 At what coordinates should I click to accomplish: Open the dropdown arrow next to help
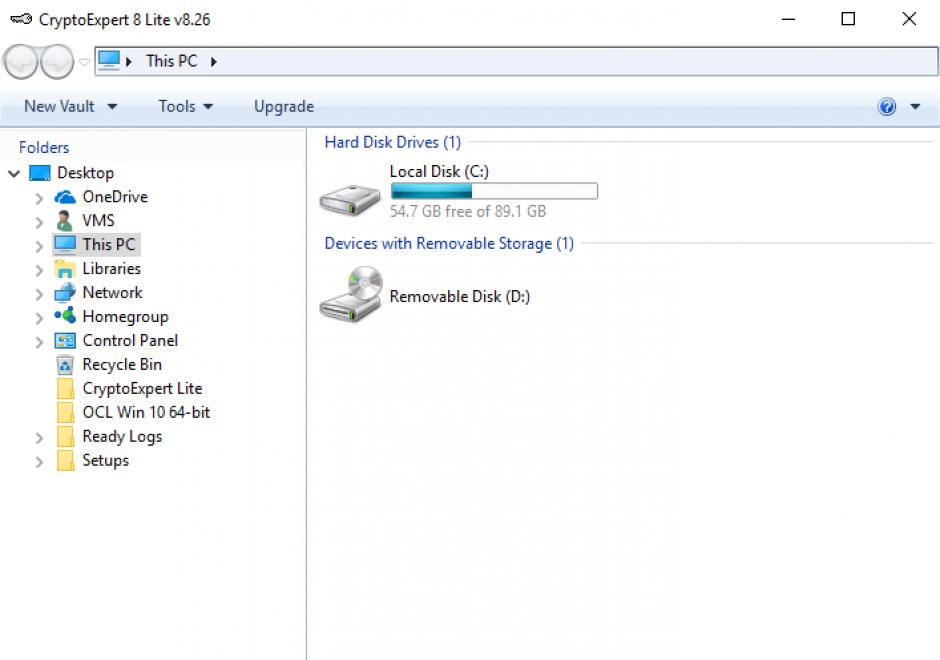pos(915,107)
